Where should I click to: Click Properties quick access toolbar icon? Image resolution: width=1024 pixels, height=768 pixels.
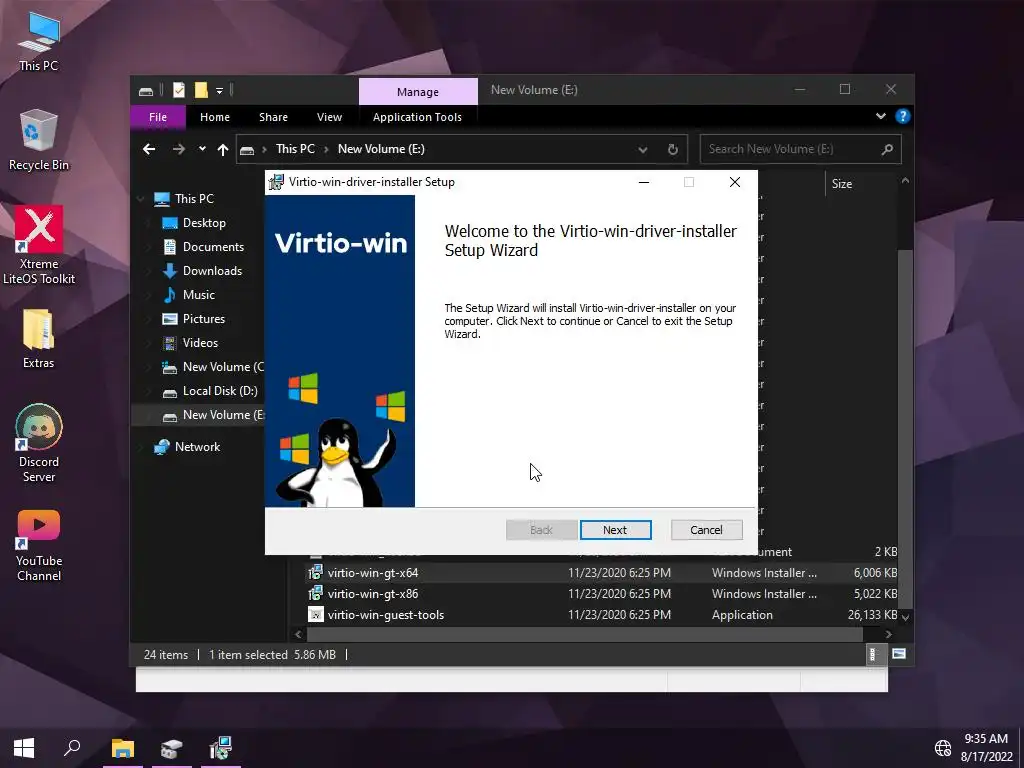click(179, 90)
